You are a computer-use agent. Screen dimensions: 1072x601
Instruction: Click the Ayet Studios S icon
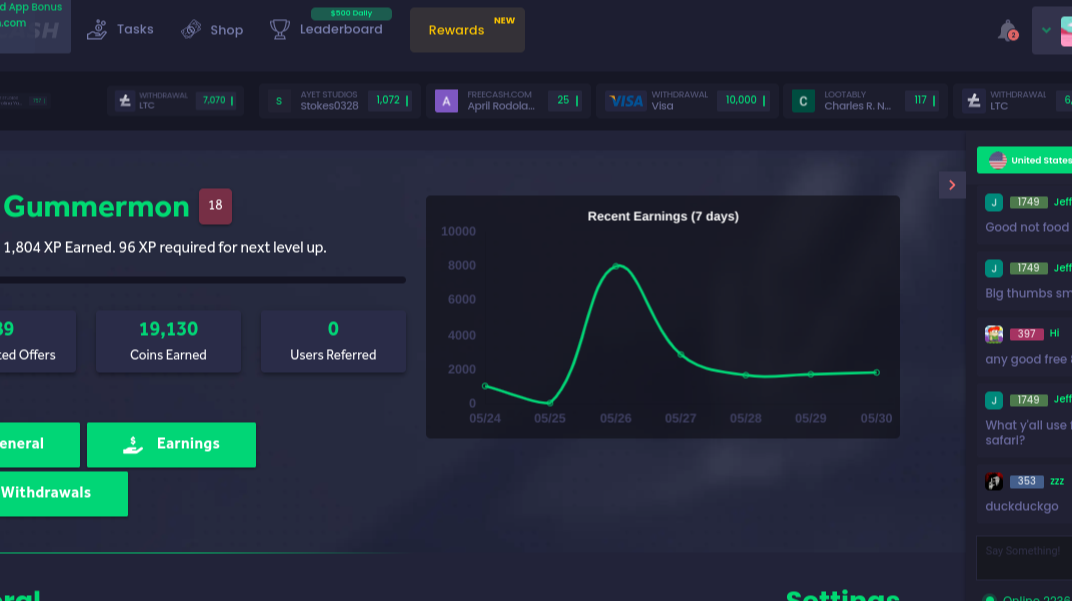coord(278,101)
